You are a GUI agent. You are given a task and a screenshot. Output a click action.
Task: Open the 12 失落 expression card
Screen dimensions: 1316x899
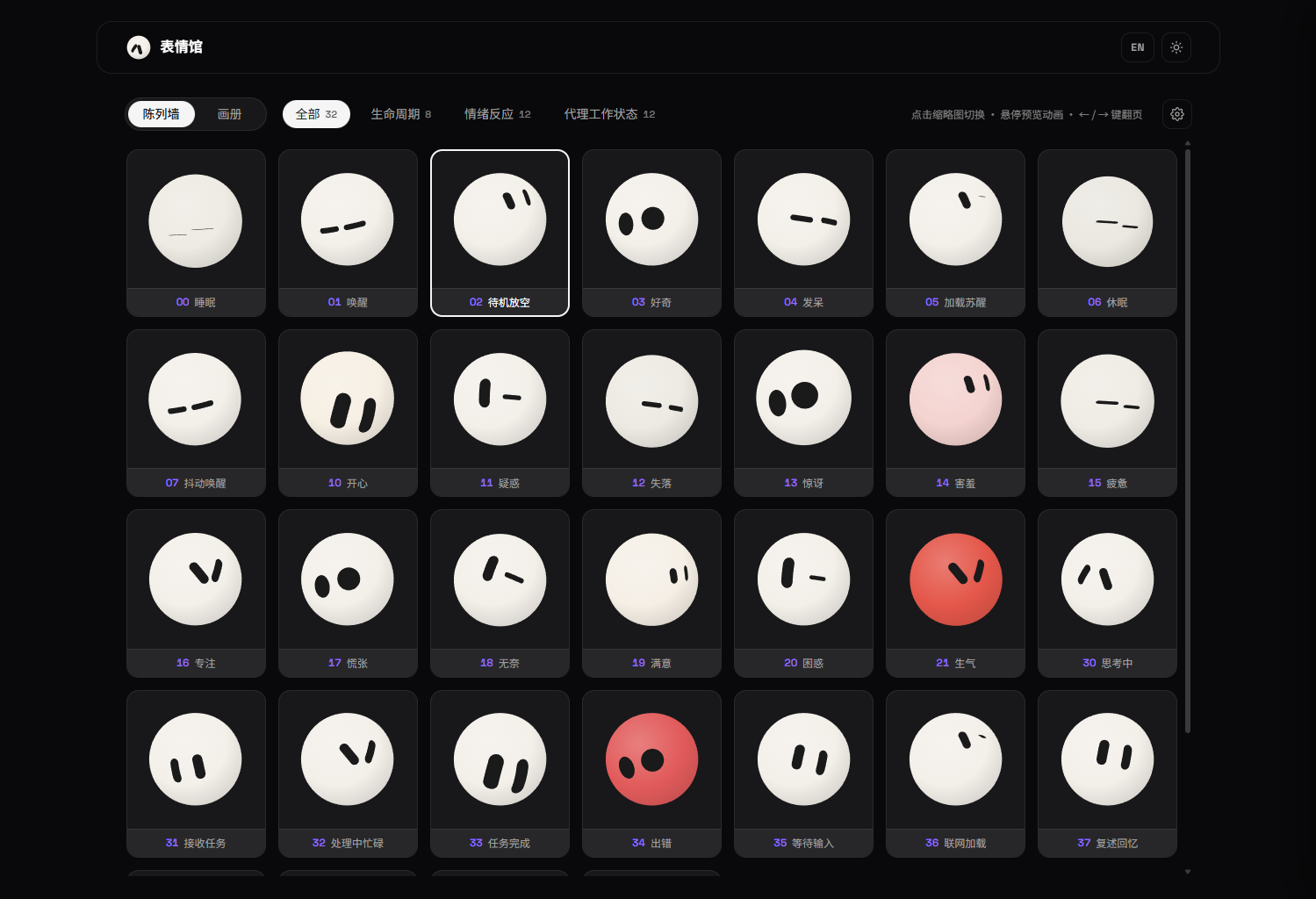(x=651, y=414)
